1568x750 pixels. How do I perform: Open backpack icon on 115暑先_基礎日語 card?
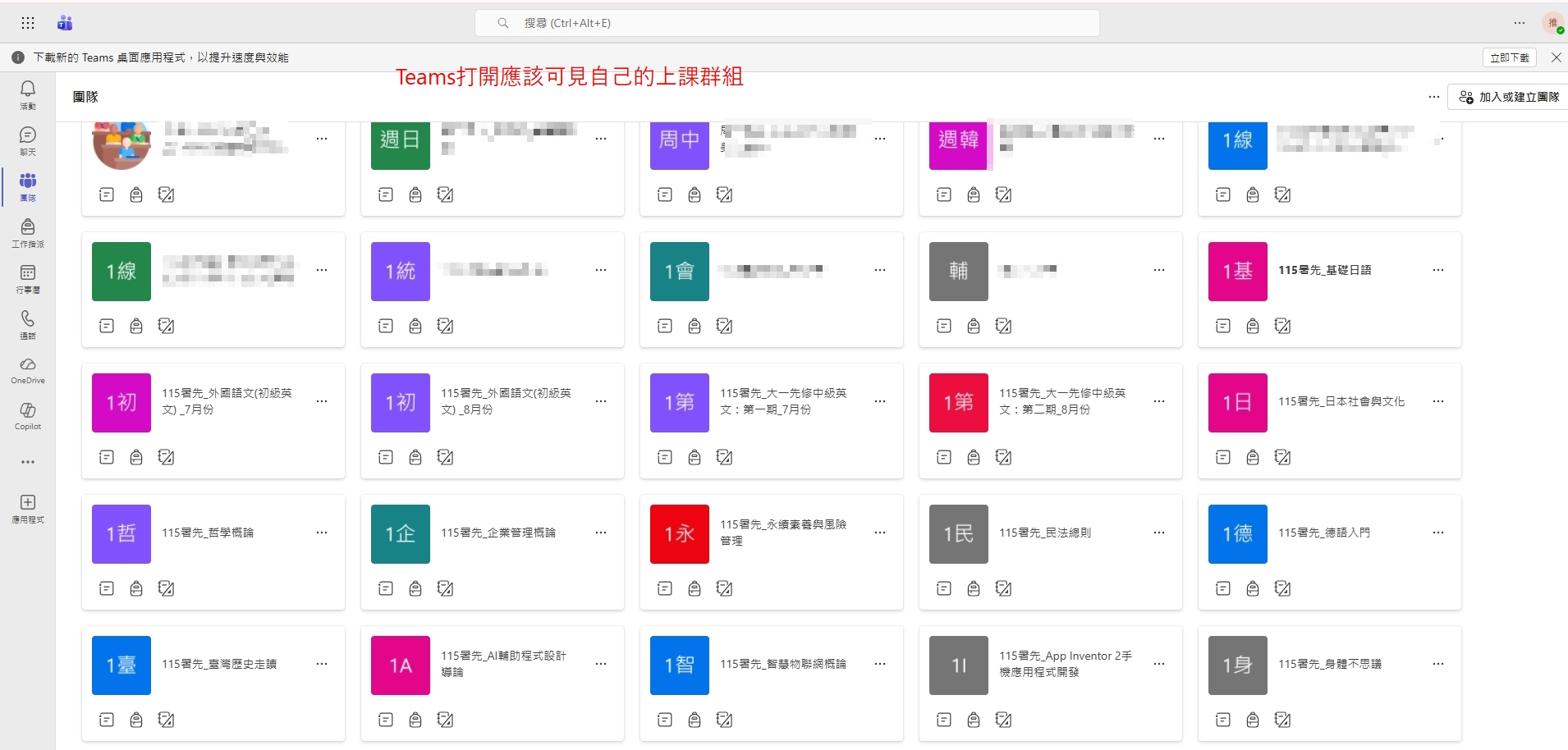pyautogui.click(x=1253, y=326)
